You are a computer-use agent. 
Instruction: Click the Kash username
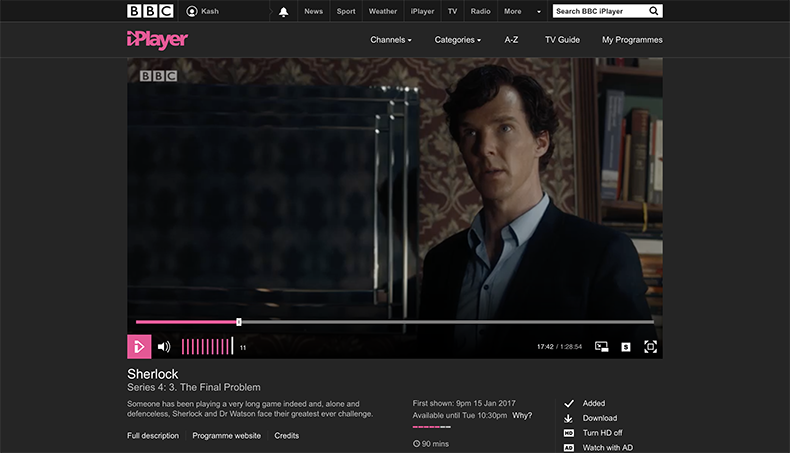coord(210,11)
